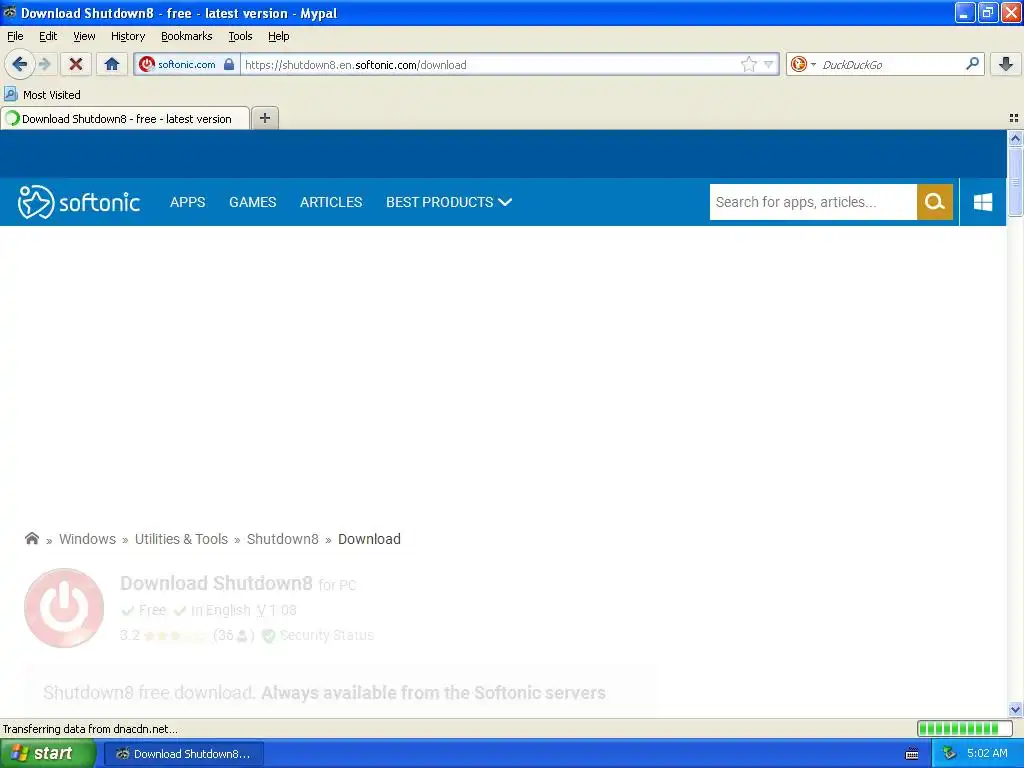Click the green page loading progress bar
The height and width of the screenshot is (768, 1024).
[x=965, y=728]
